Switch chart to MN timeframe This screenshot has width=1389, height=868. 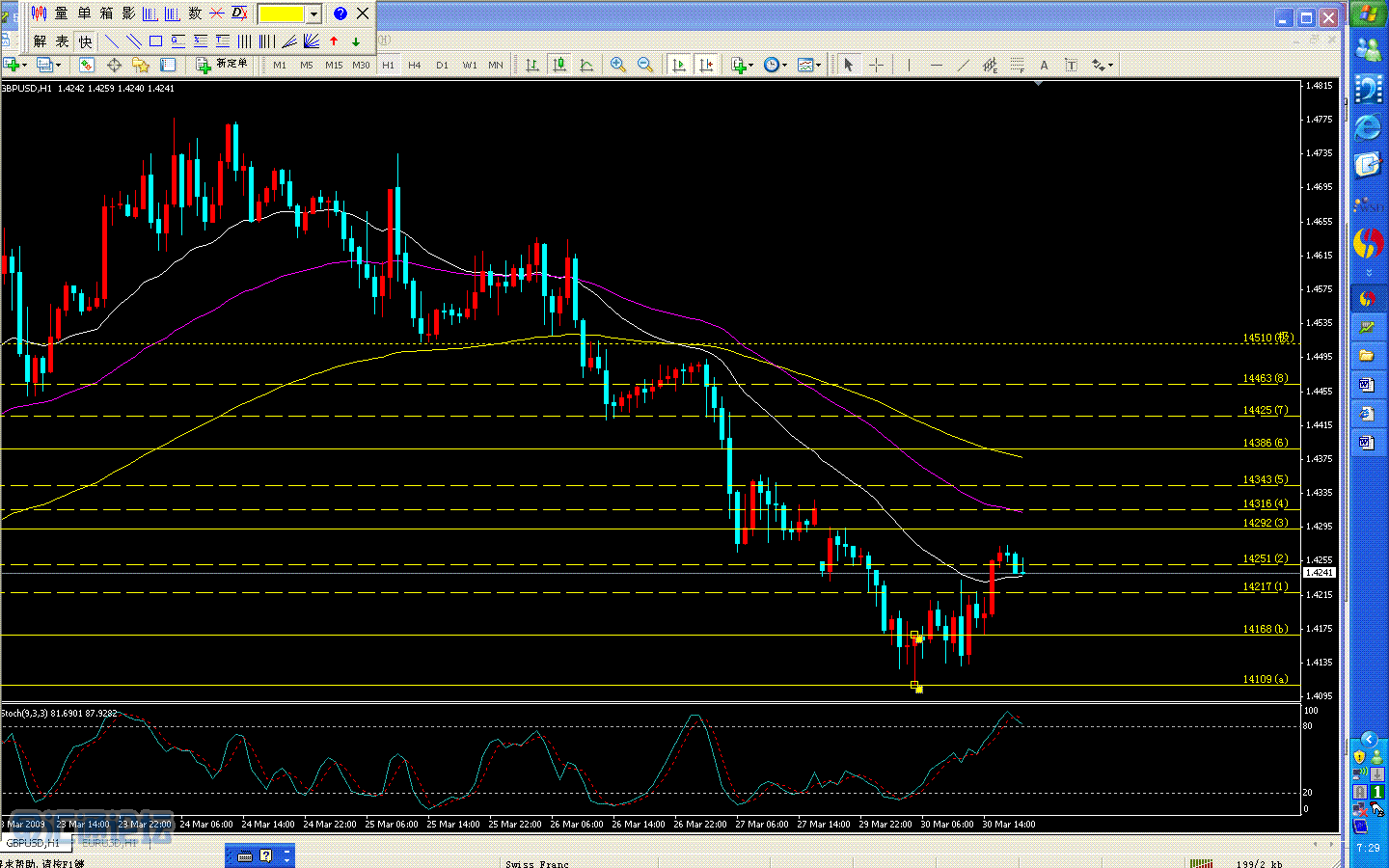pyautogui.click(x=496, y=66)
